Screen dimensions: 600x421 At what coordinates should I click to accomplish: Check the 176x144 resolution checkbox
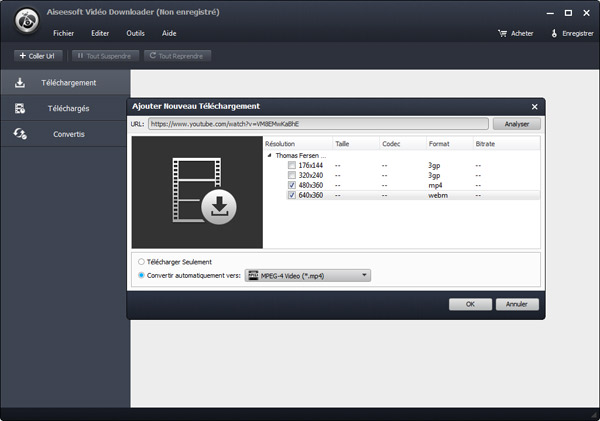[x=292, y=165]
